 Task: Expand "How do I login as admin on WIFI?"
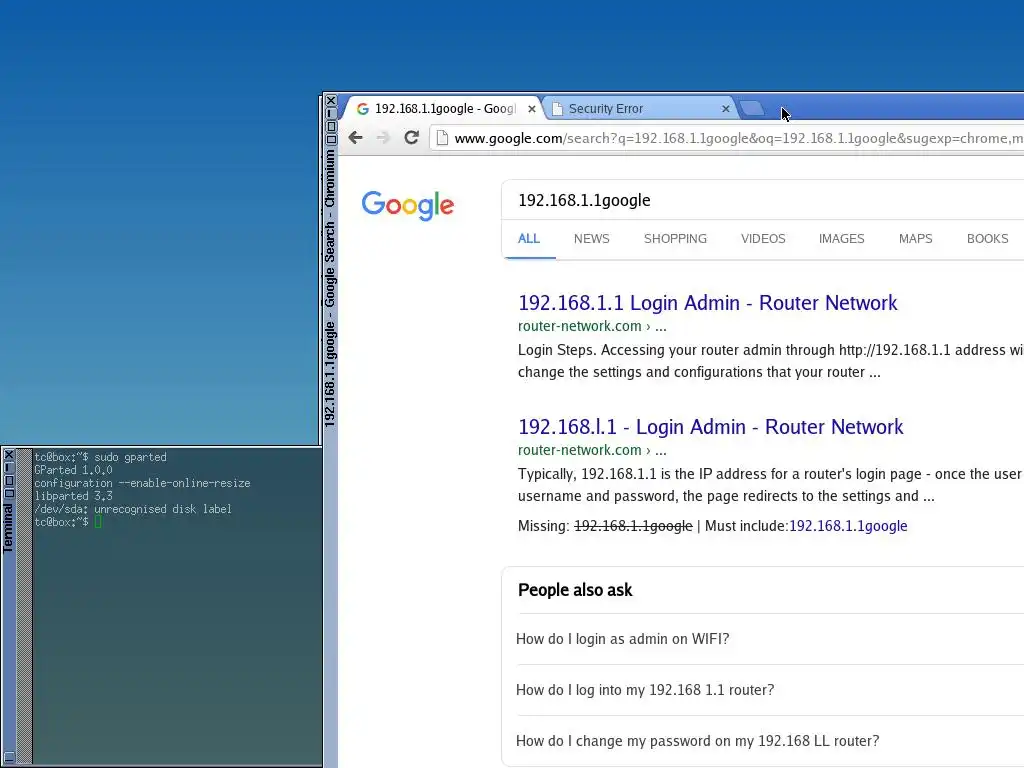tap(622, 639)
